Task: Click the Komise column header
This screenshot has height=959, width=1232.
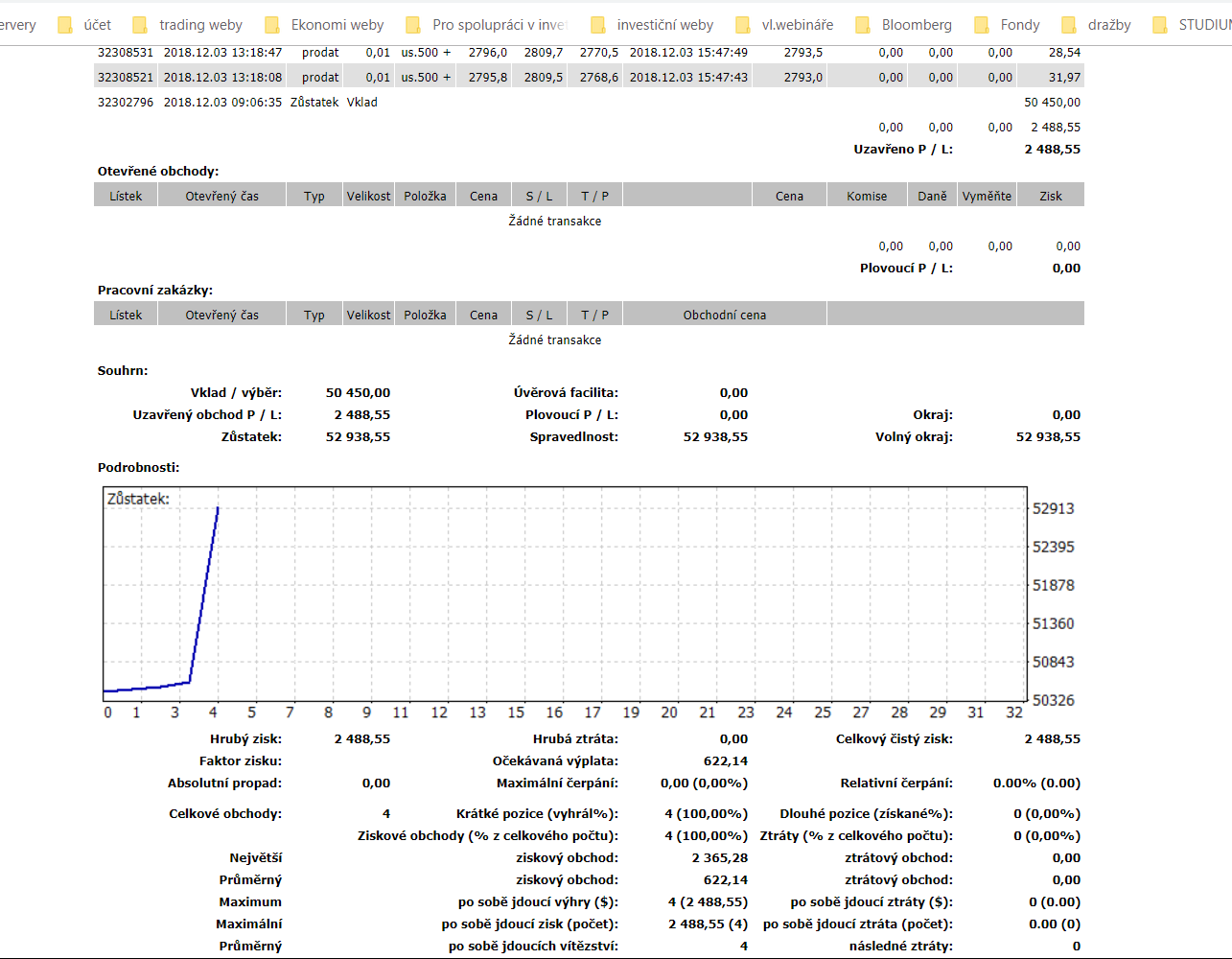Action: pyautogui.click(x=867, y=196)
